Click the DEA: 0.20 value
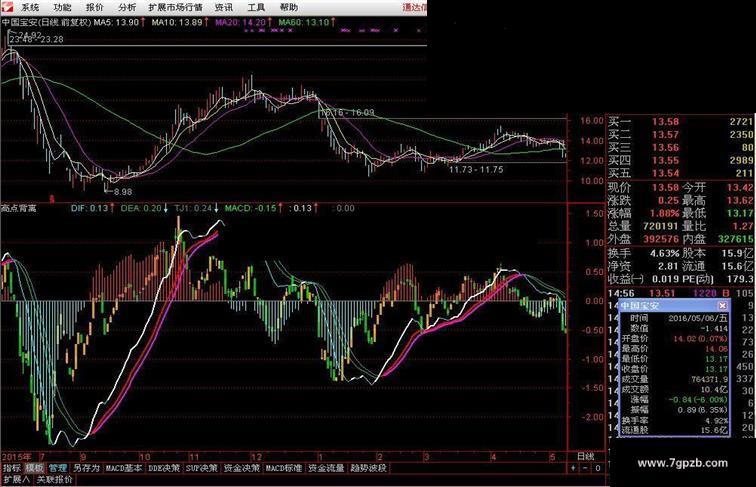756x487 pixels. (144, 208)
